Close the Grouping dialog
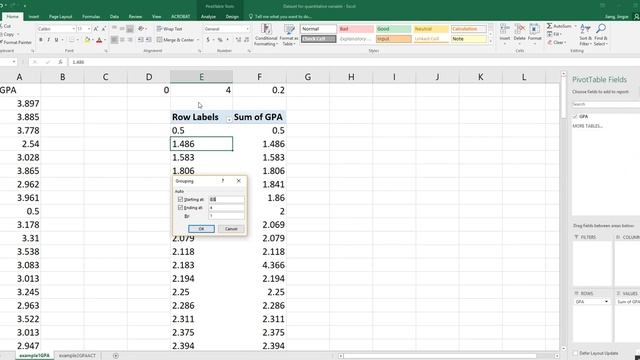This screenshot has width=640, height=360. 239,181
